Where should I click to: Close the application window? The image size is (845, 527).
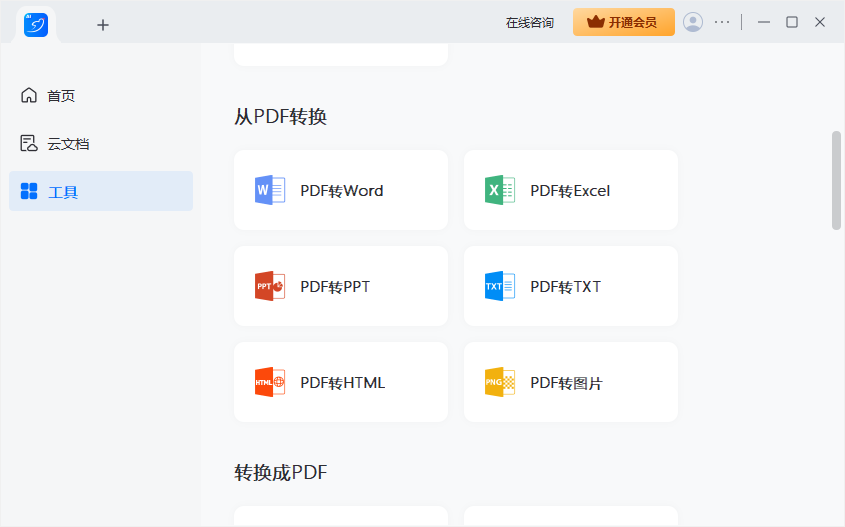pyautogui.click(x=820, y=22)
